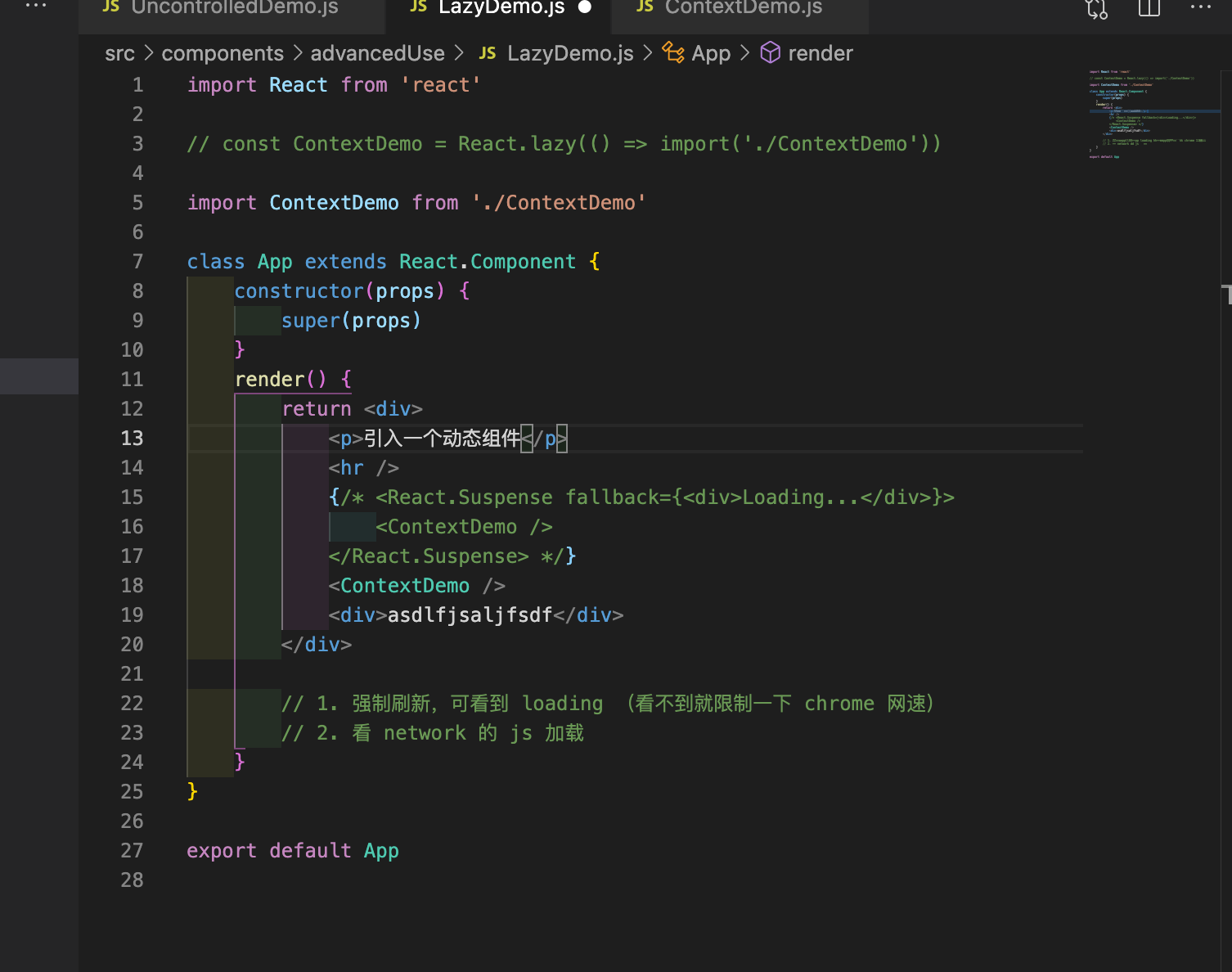
Task: Click 'import React from' on line 1
Action: click(x=287, y=85)
